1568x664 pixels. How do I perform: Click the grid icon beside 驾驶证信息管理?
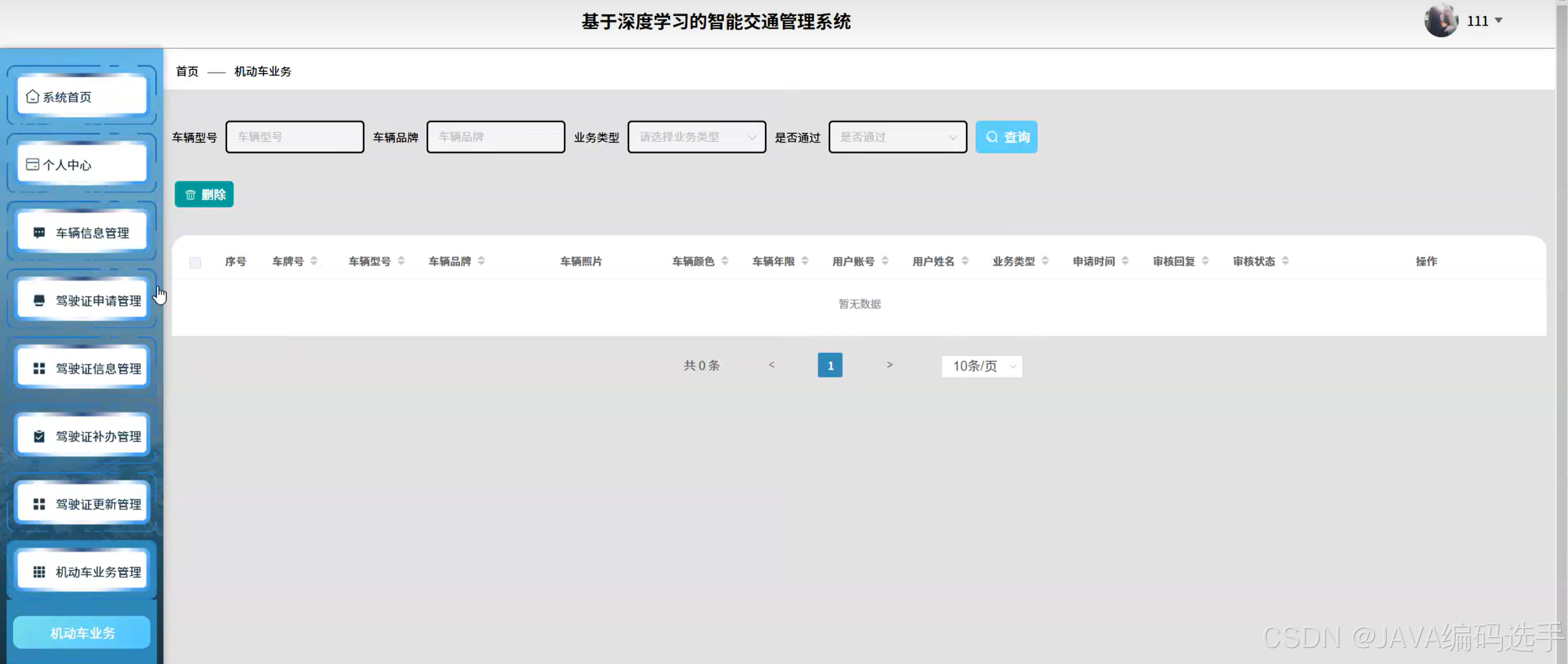tap(39, 368)
